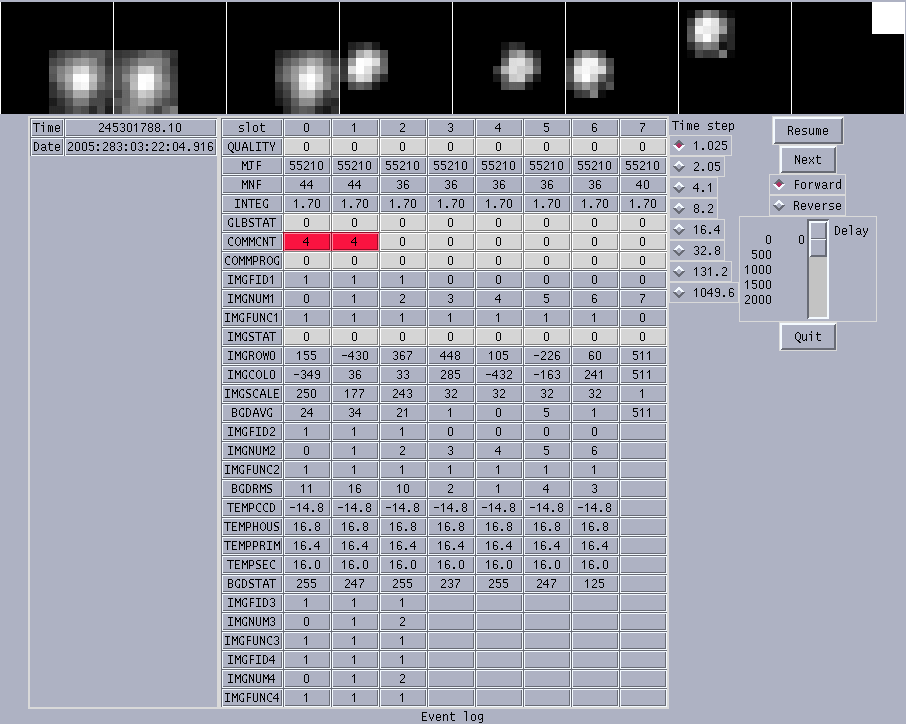This screenshot has width=906, height=724.
Task: Click the INTEG row label
Action: pos(252,204)
